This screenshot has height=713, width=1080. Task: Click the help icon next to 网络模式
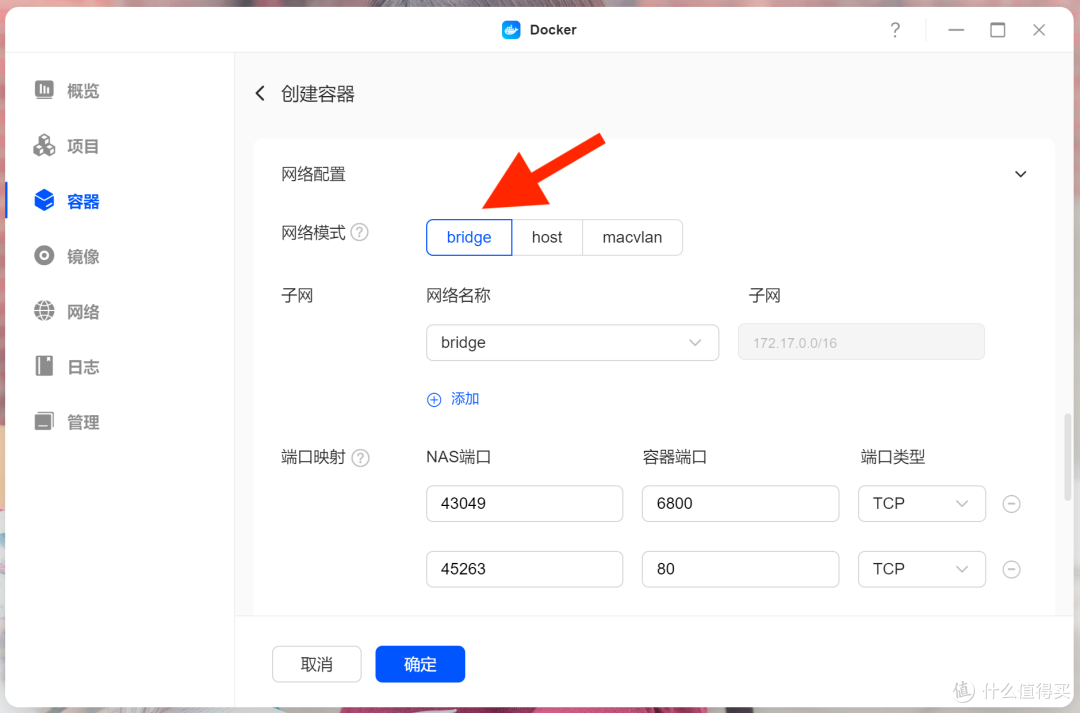tap(360, 233)
